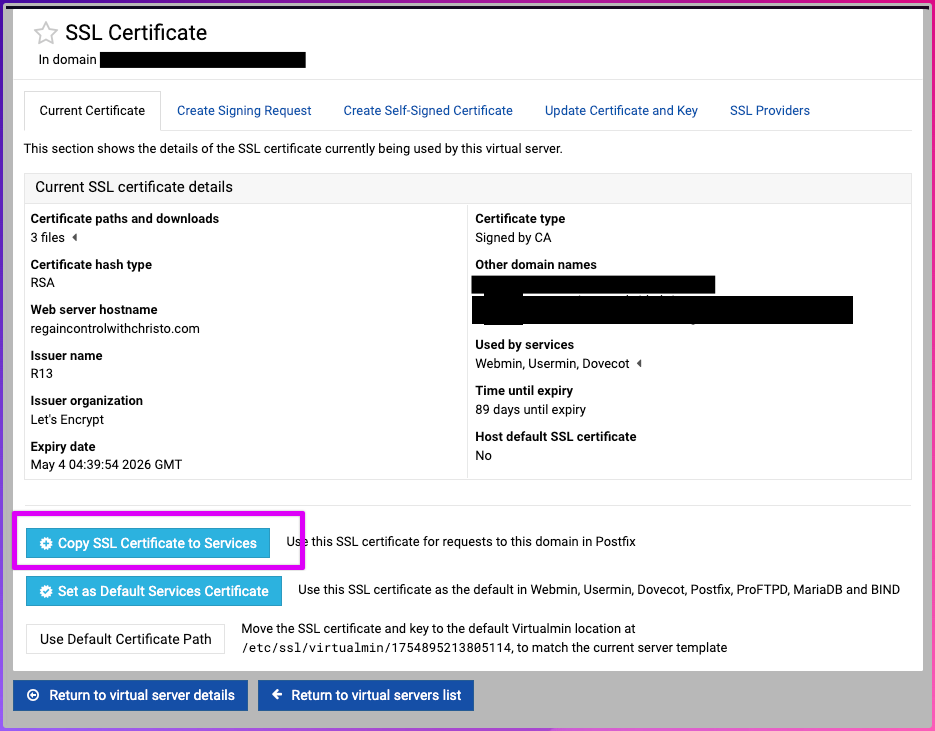Screen dimensions: 935x731
Task: Click the 89 days until expiry text
Action: pos(530,409)
